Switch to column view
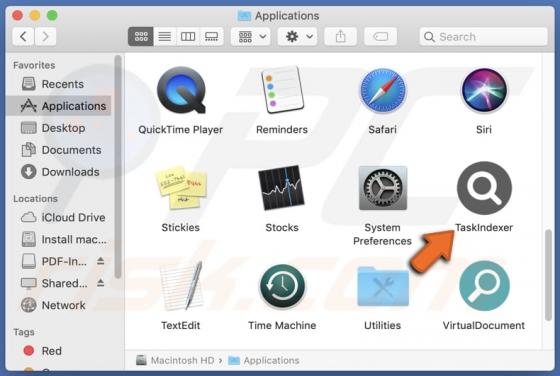Screen dimensions: 560x376 click(x=188, y=36)
